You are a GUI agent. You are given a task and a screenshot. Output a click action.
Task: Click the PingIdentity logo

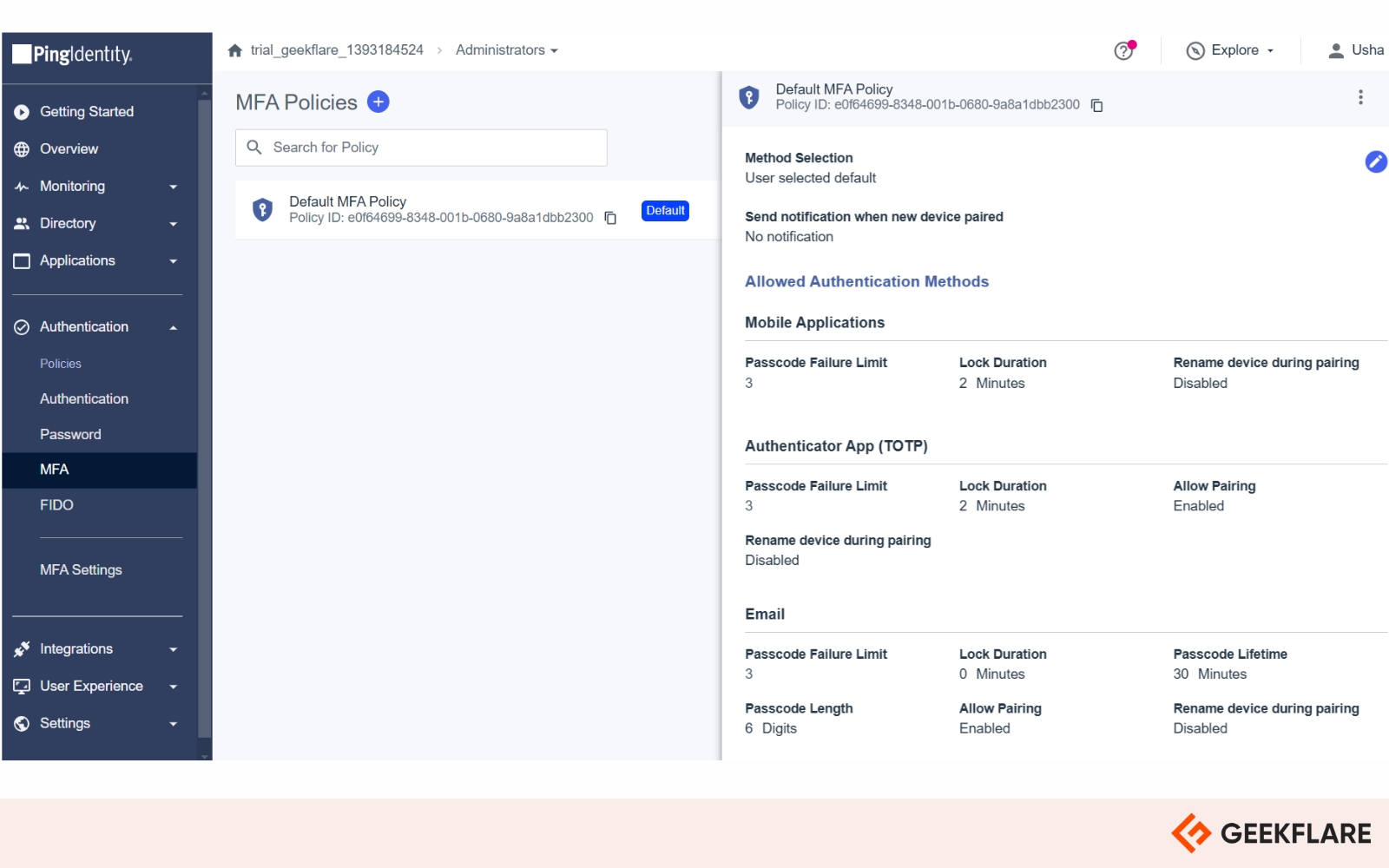click(x=73, y=55)
